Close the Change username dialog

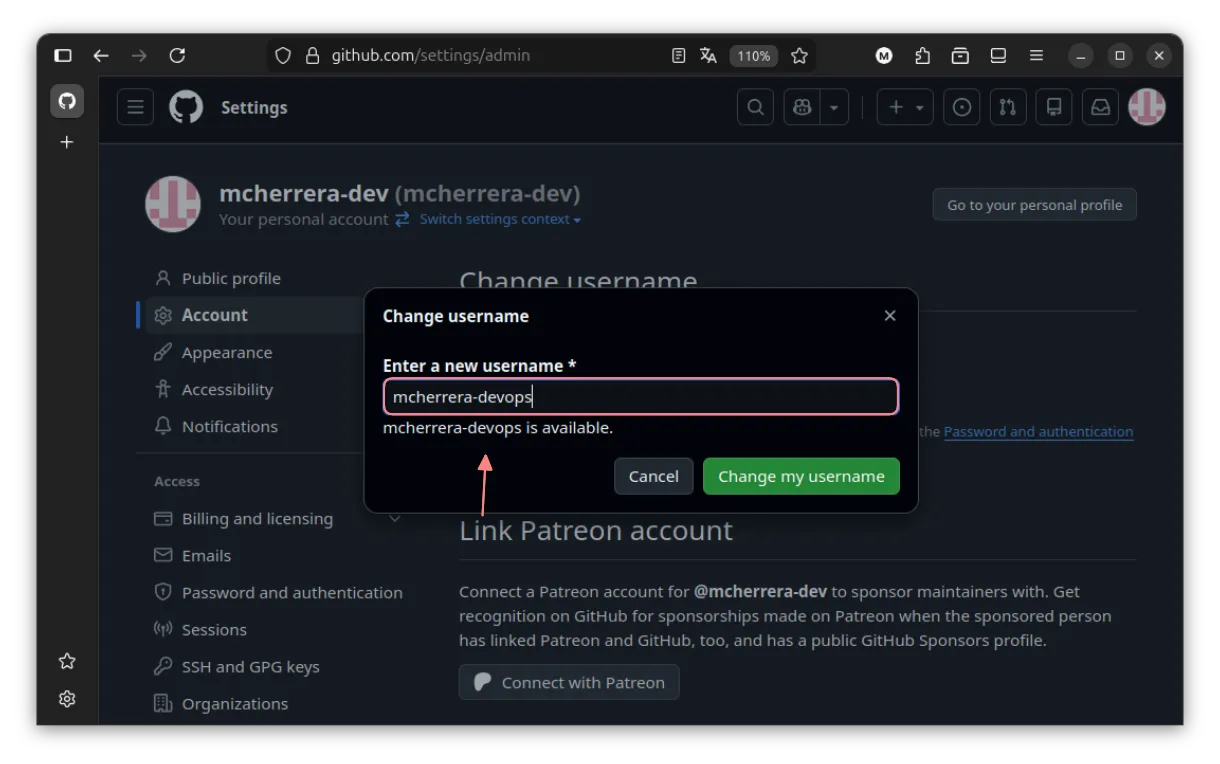[x=890, y=316]
